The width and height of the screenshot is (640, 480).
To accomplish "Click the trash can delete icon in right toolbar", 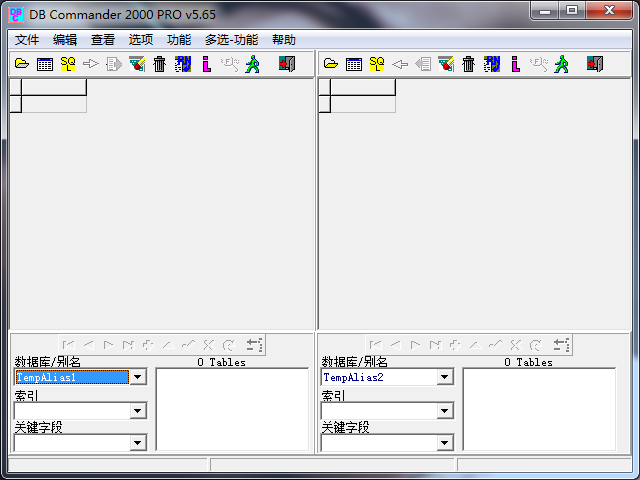I will [469, 64].
